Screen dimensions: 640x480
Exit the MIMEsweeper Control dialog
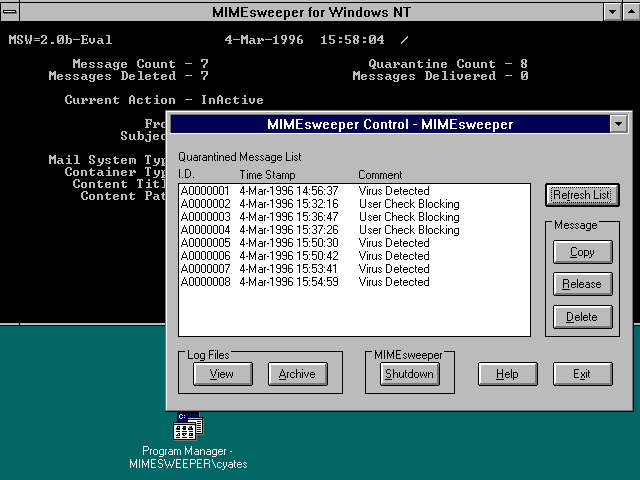point(582,373)
